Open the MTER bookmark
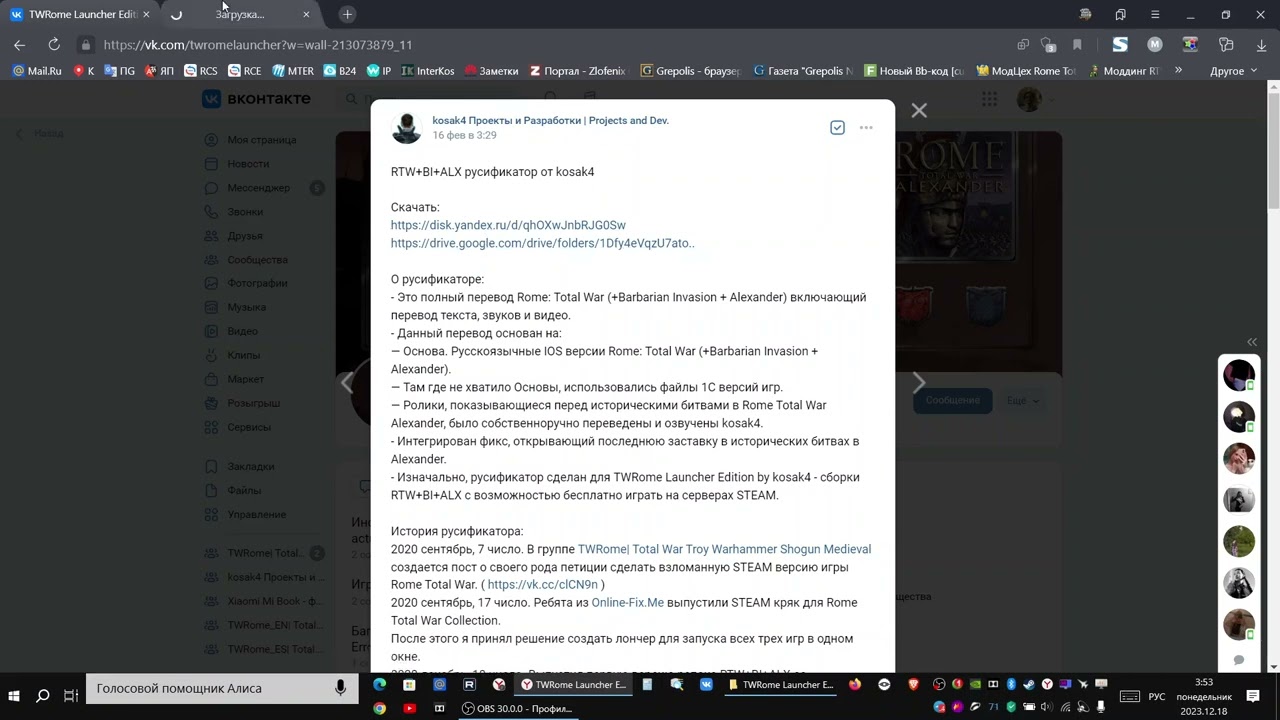Viewport: 1280px width, 720px height. (x=293, y=71)
